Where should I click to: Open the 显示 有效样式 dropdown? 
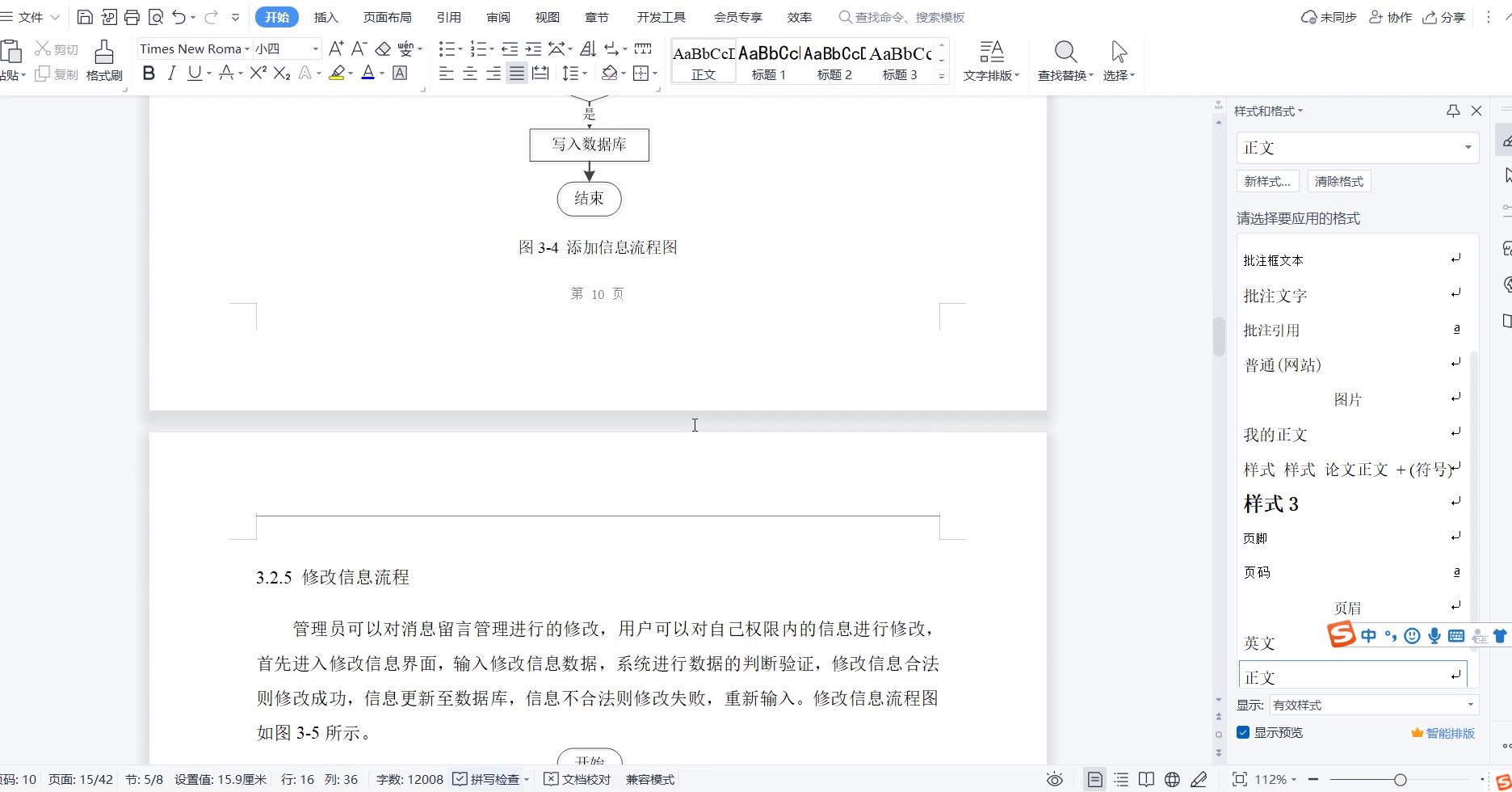pyautogui.click(x=1470, y=705)
